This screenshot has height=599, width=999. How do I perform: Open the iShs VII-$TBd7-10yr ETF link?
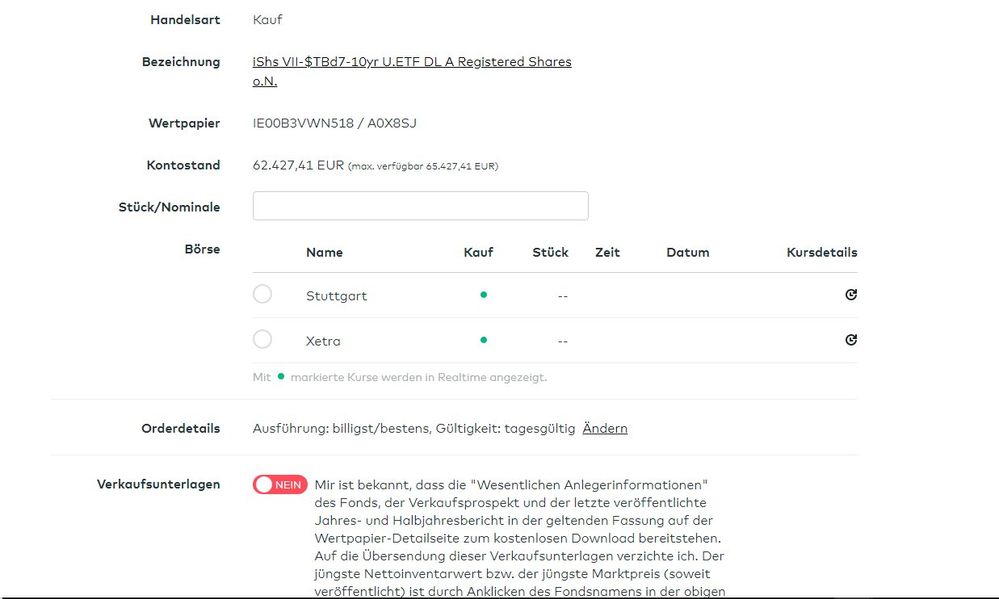click(411, 62)
